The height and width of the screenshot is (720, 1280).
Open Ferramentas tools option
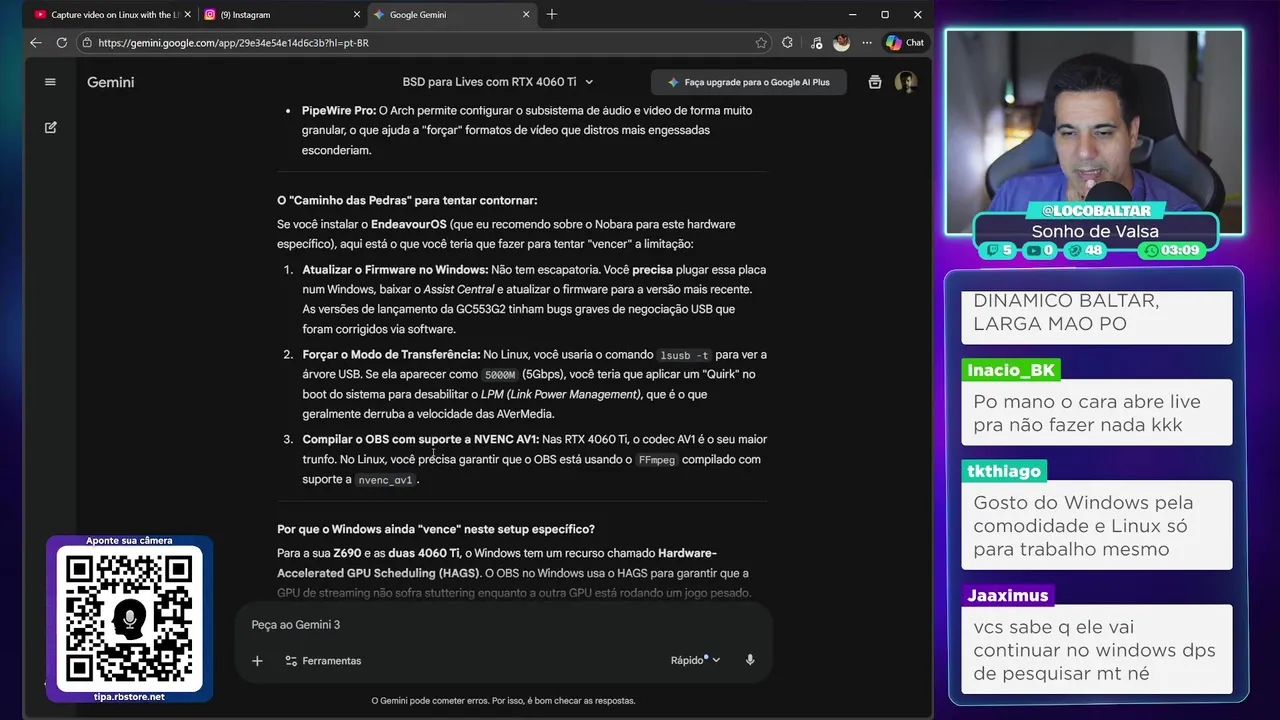tap(323, 661)
